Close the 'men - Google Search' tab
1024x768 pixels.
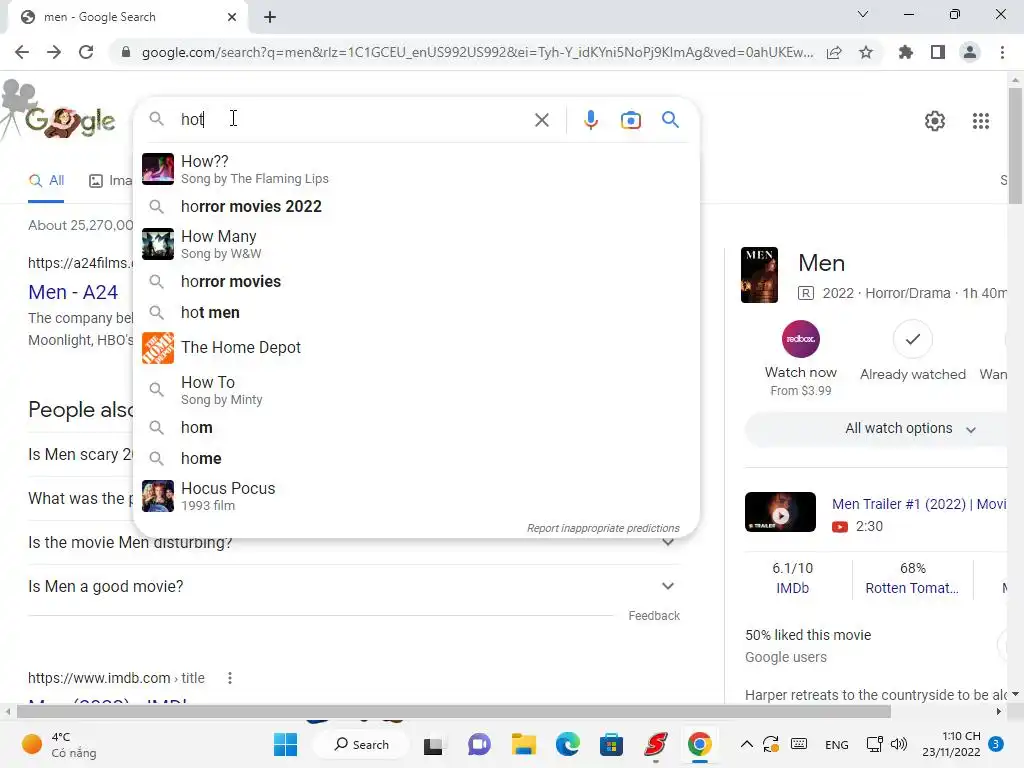pos(232,17)
